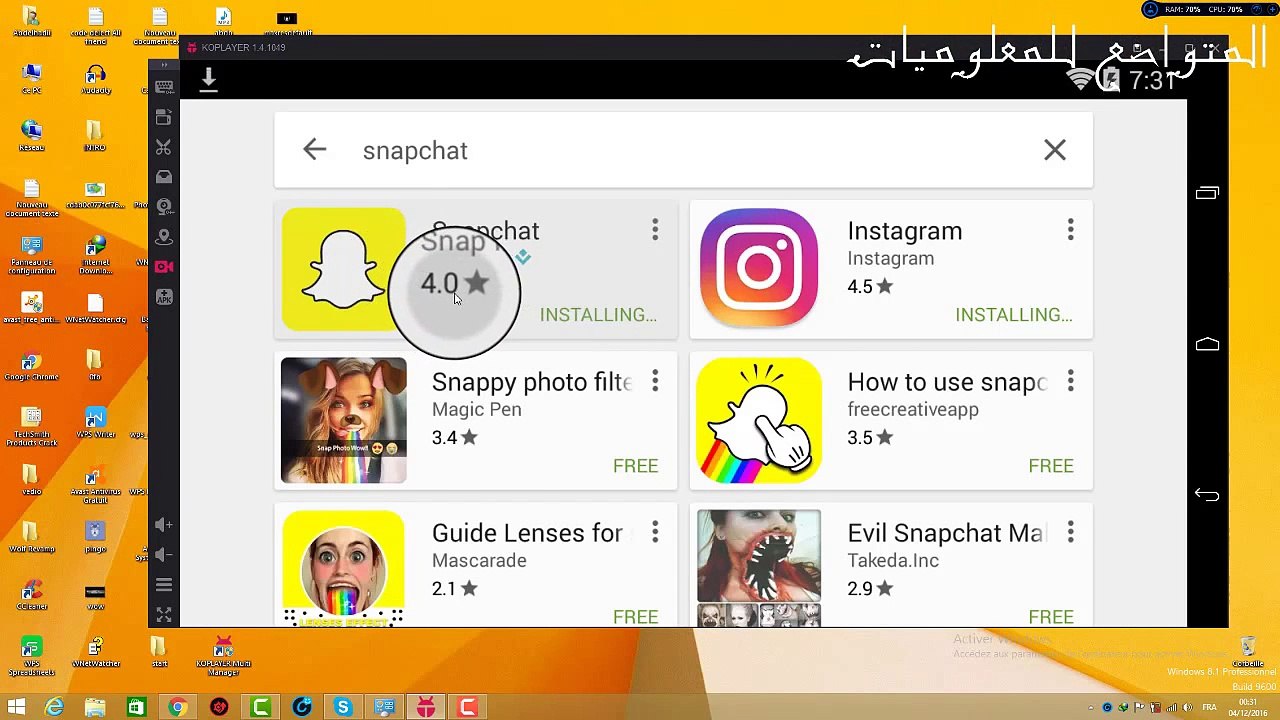
Task: Click the system tray volume speaker
Action: [x=1187, y=708]
